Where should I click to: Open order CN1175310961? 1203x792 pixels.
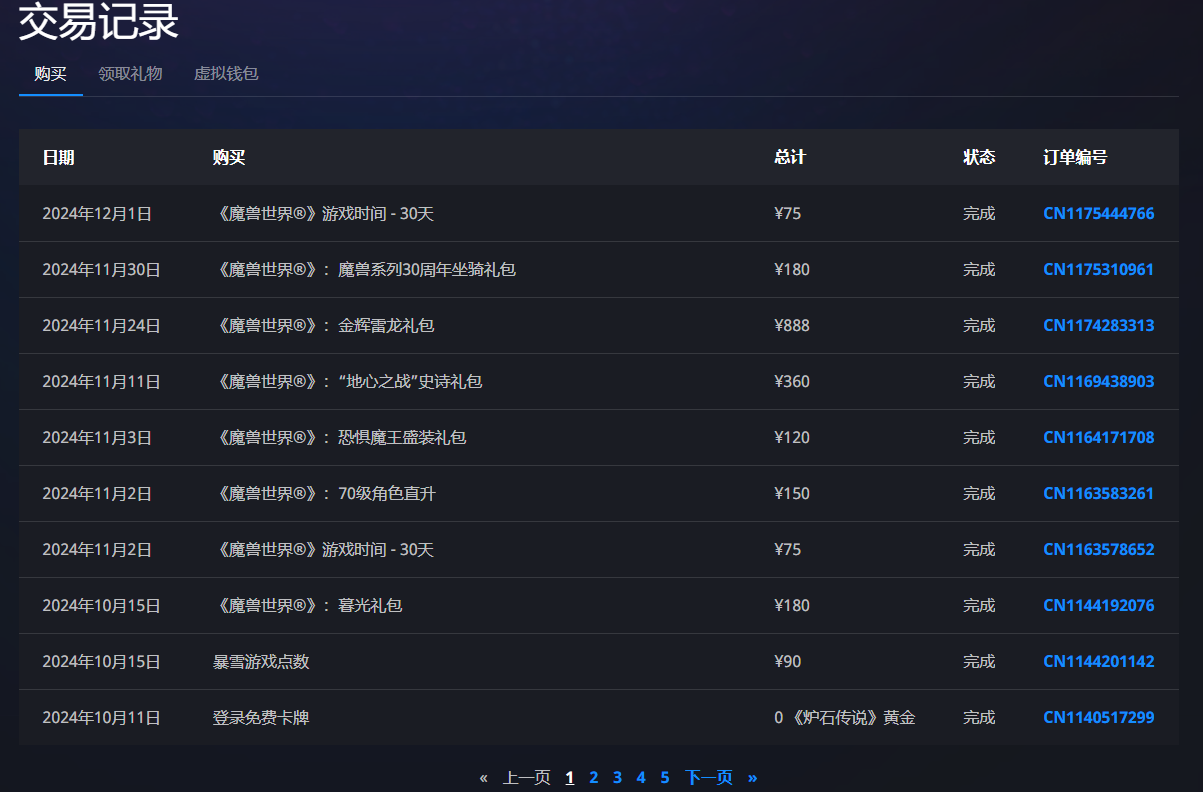[1098, 270]
